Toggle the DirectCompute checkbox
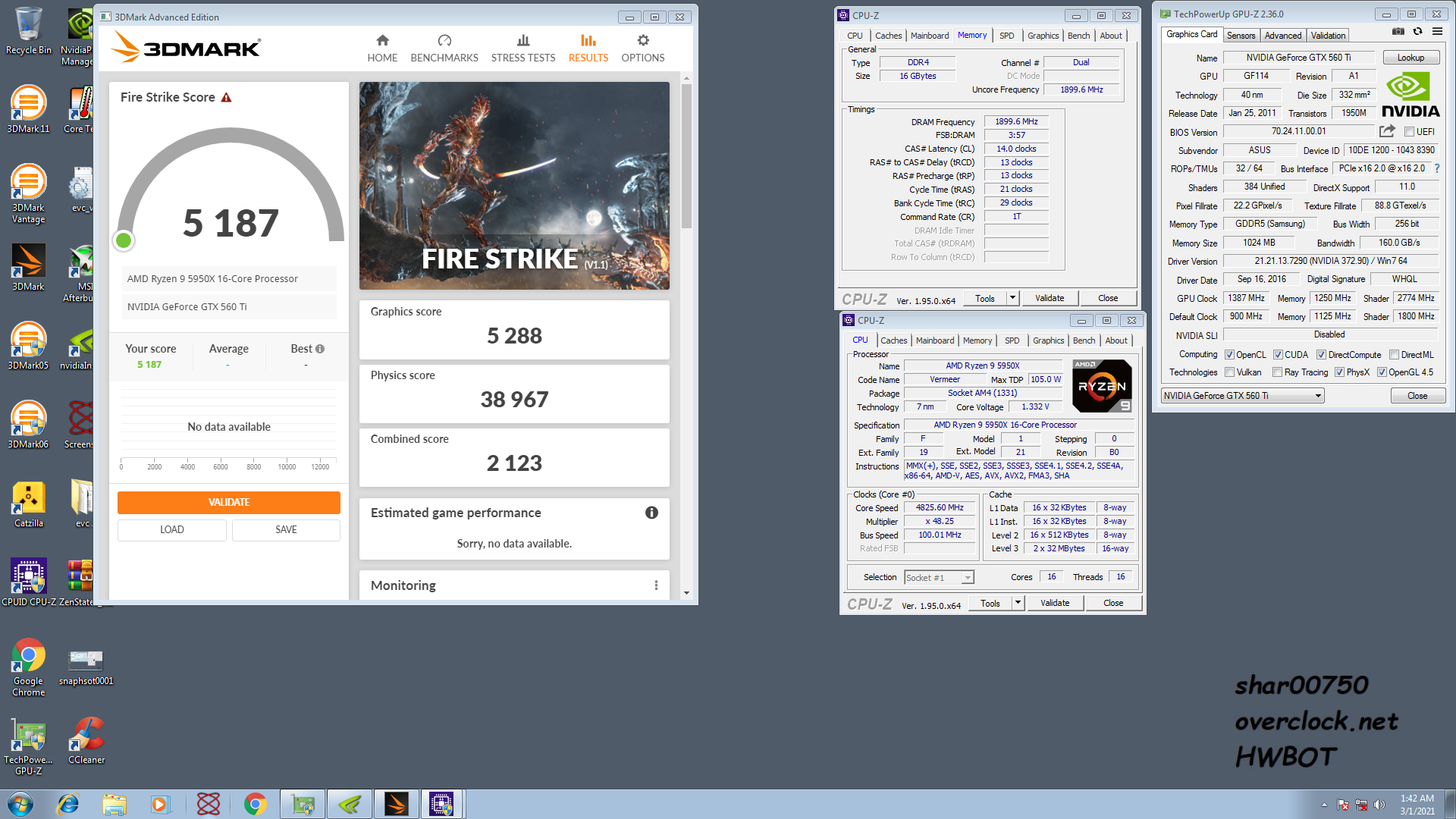1456x819 pixels. tap(1321, 355)
